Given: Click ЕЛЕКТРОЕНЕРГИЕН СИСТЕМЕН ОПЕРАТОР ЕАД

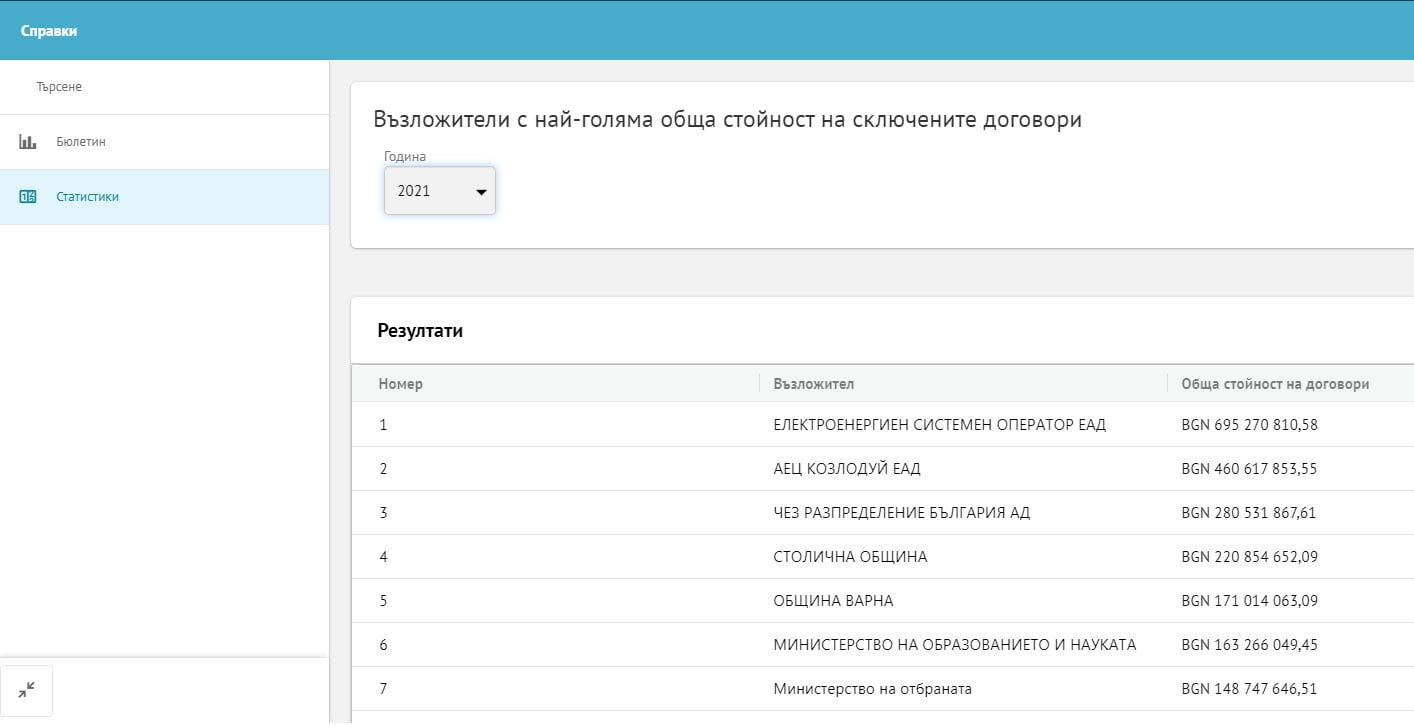Looking at the screenshot, I should 940,425.
